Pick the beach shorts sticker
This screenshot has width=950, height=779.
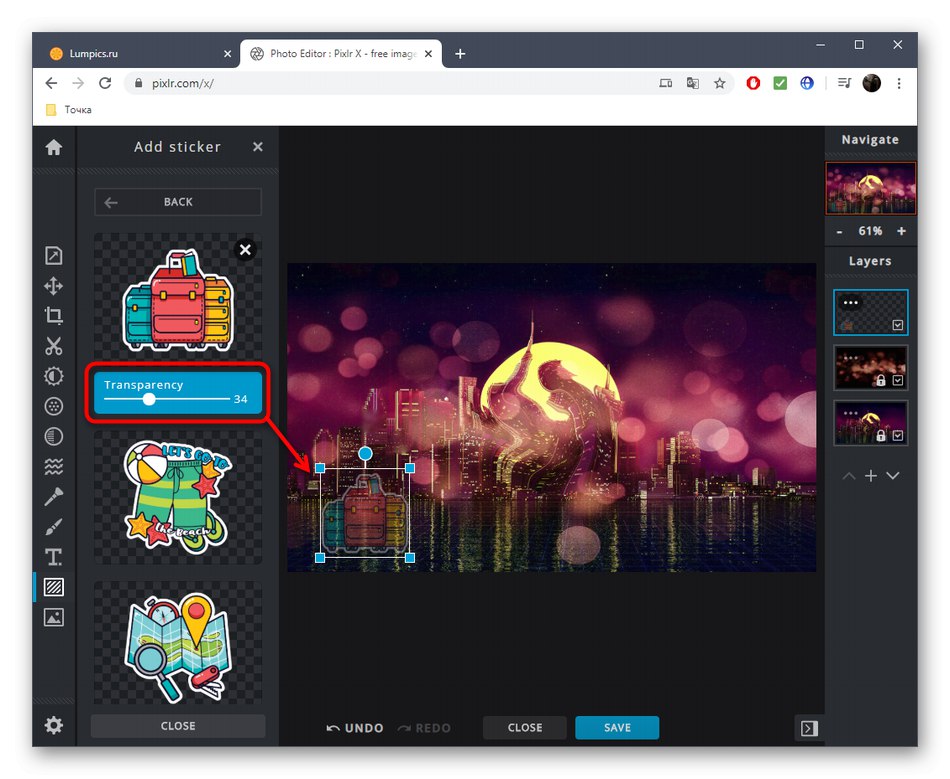click(178, 497)
